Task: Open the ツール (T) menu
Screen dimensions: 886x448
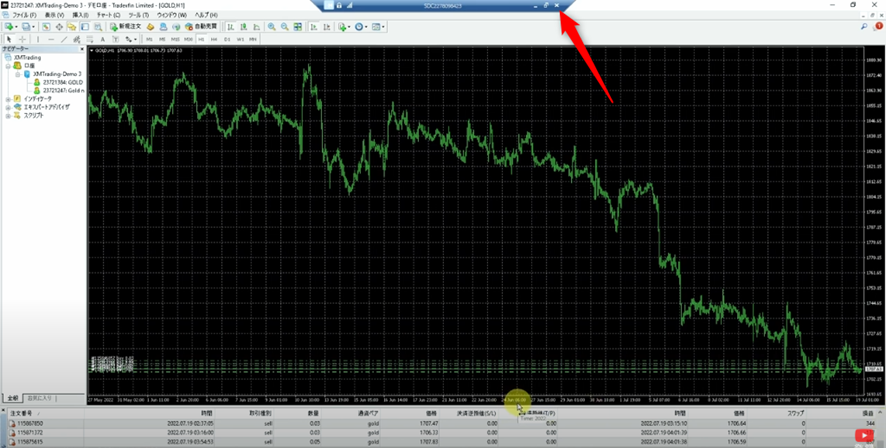Action: (138, 15)
